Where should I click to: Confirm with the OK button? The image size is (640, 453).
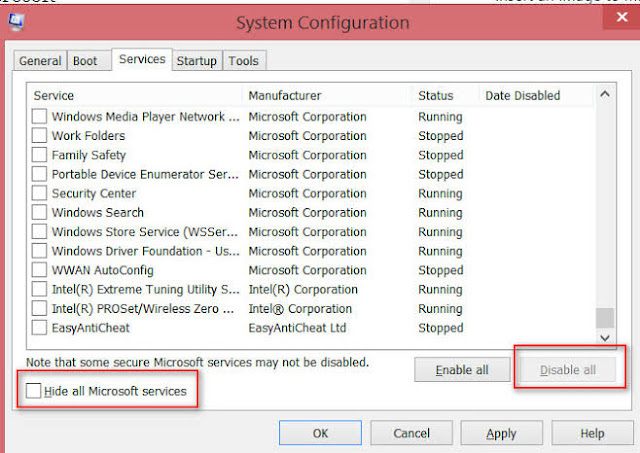[x=320, y=433]
